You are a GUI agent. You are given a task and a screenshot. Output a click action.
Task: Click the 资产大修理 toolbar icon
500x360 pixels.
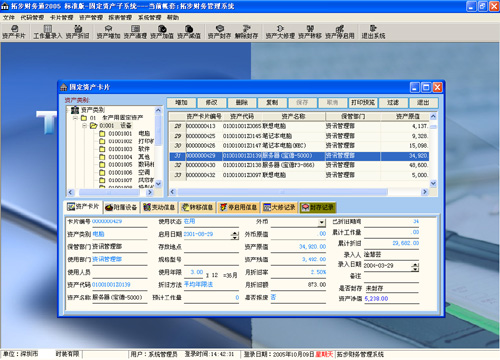click(280, 32)
